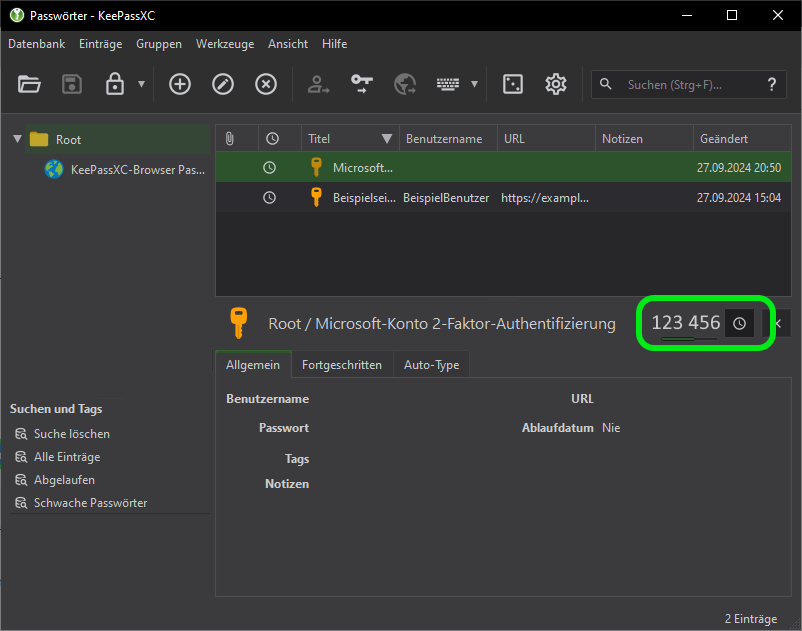Screen dimensions: 802x631
Task: Add a new entry with plus icon
Action: pos(180,85)
